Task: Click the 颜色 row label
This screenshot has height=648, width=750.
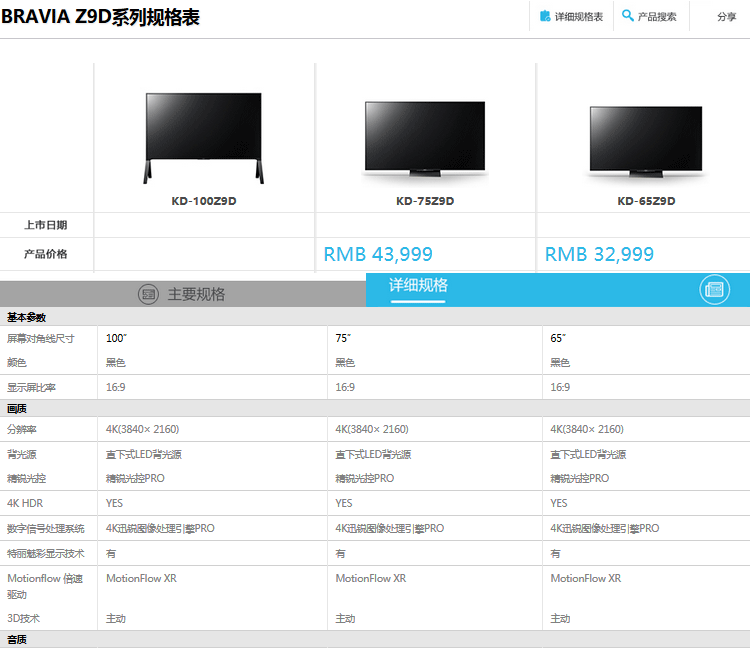Action: [17, 362]
